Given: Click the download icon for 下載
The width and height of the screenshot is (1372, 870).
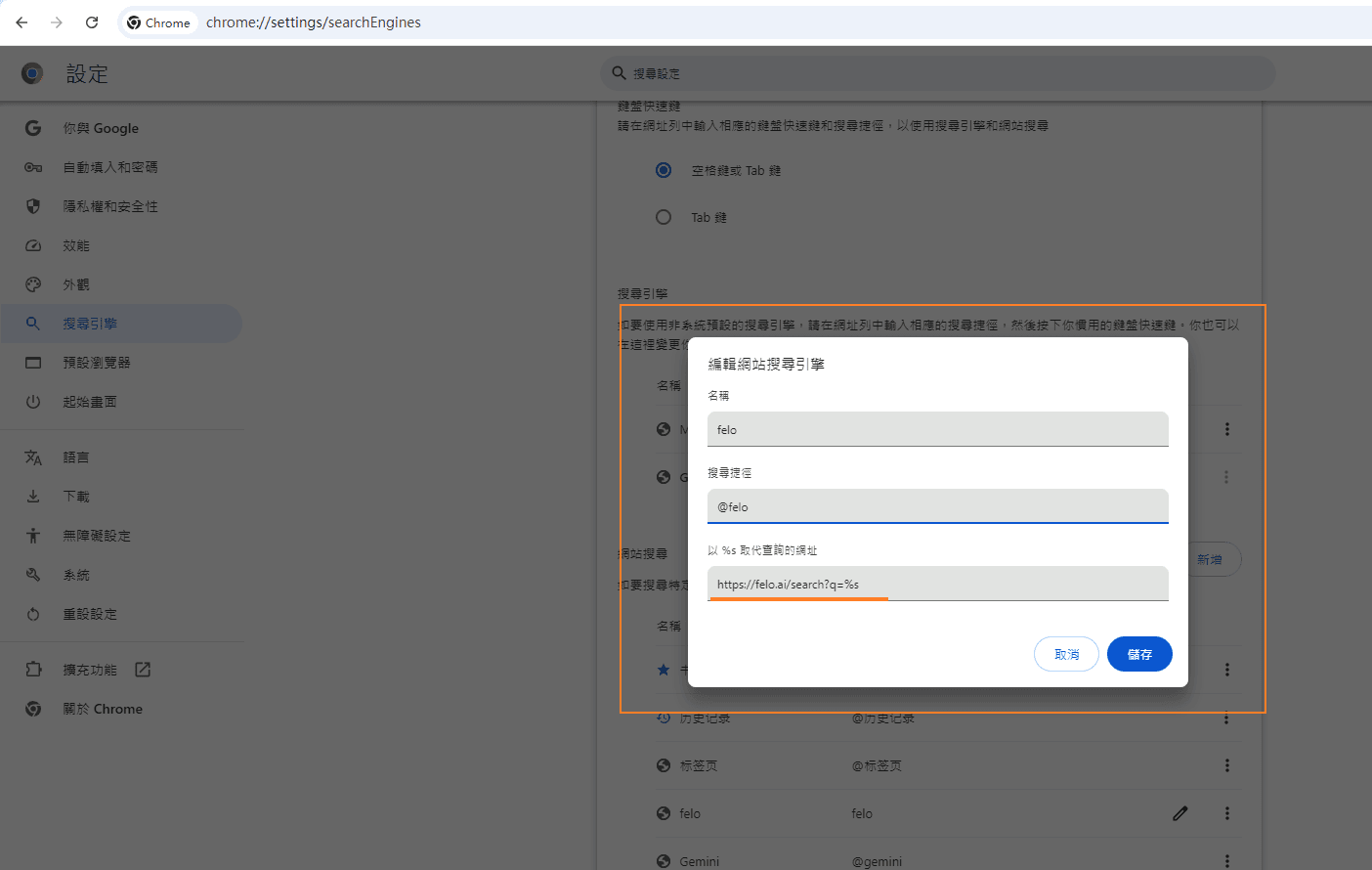Looking at the screenshot, I should click(x=33, y=497).
